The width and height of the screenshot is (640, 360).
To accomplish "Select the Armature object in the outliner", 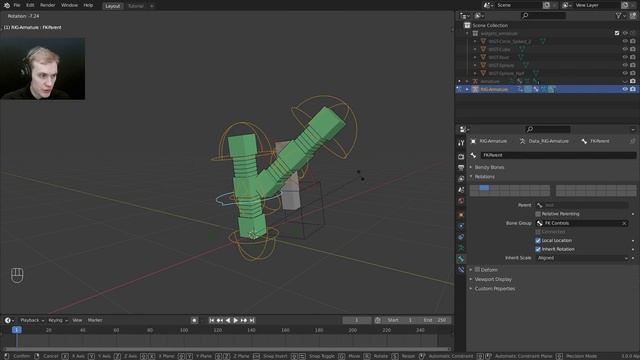I will pyautogui.click(x=489, y=81).
